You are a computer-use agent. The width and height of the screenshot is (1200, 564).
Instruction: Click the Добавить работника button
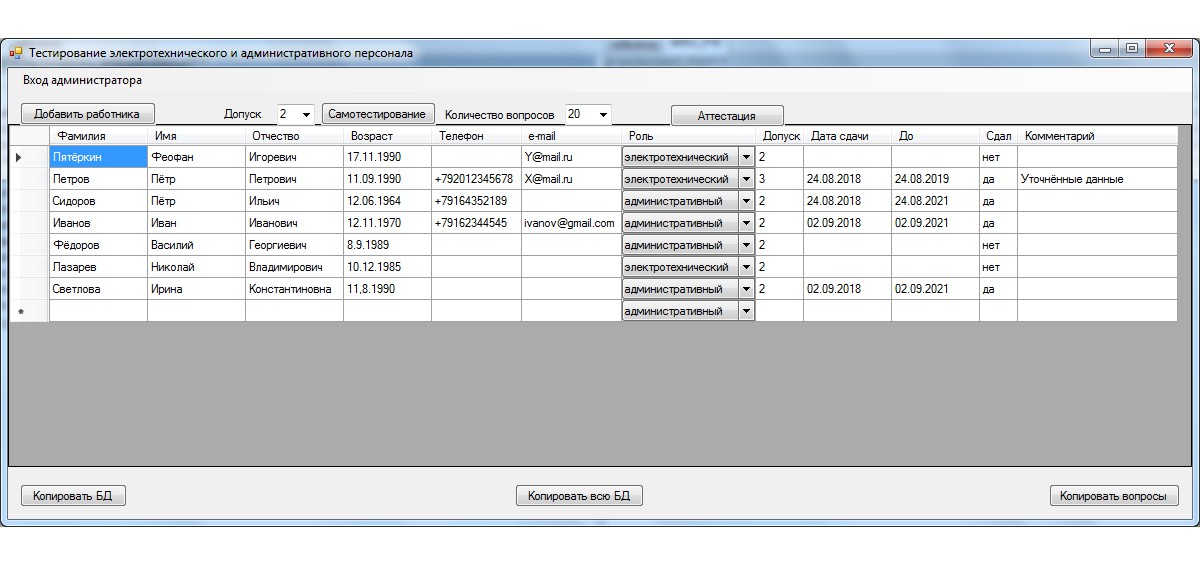pos(88,114)
